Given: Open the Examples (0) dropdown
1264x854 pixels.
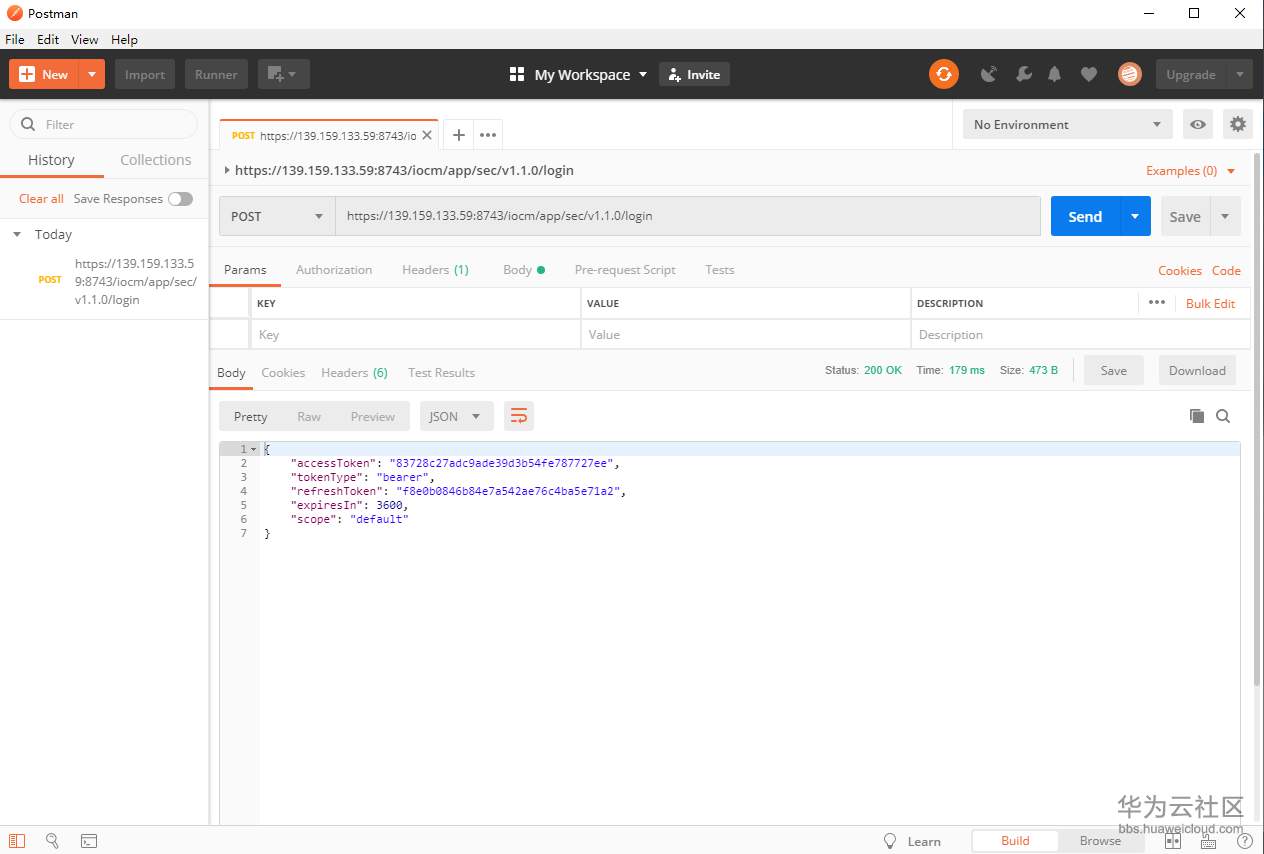Looking at the screenshot, I should [x=1191, y=171].
